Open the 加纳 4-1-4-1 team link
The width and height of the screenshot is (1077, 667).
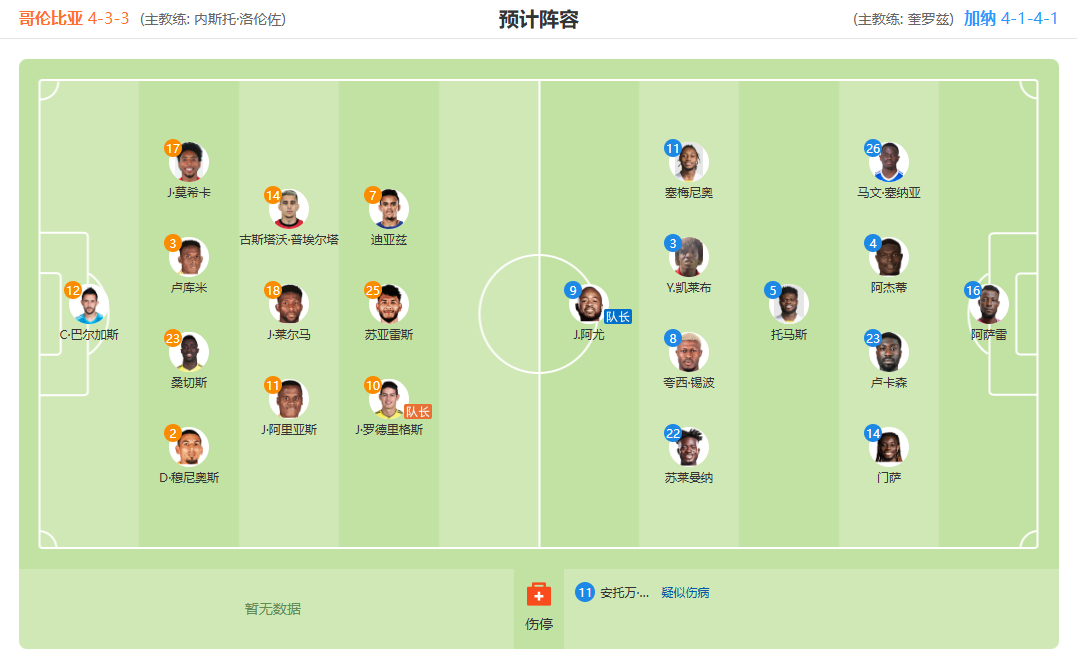coord(1010,19)
